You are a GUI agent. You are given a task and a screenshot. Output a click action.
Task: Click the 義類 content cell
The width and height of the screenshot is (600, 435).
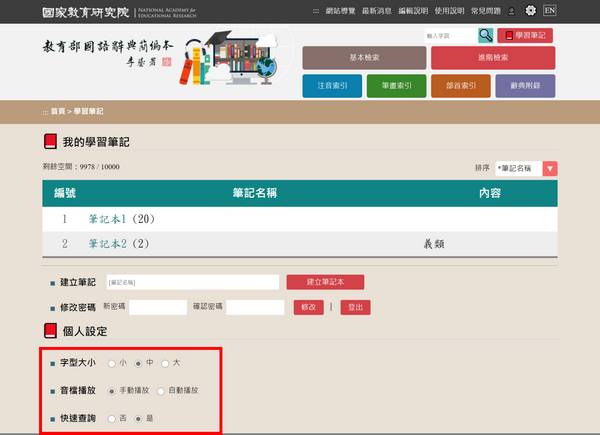434,244
